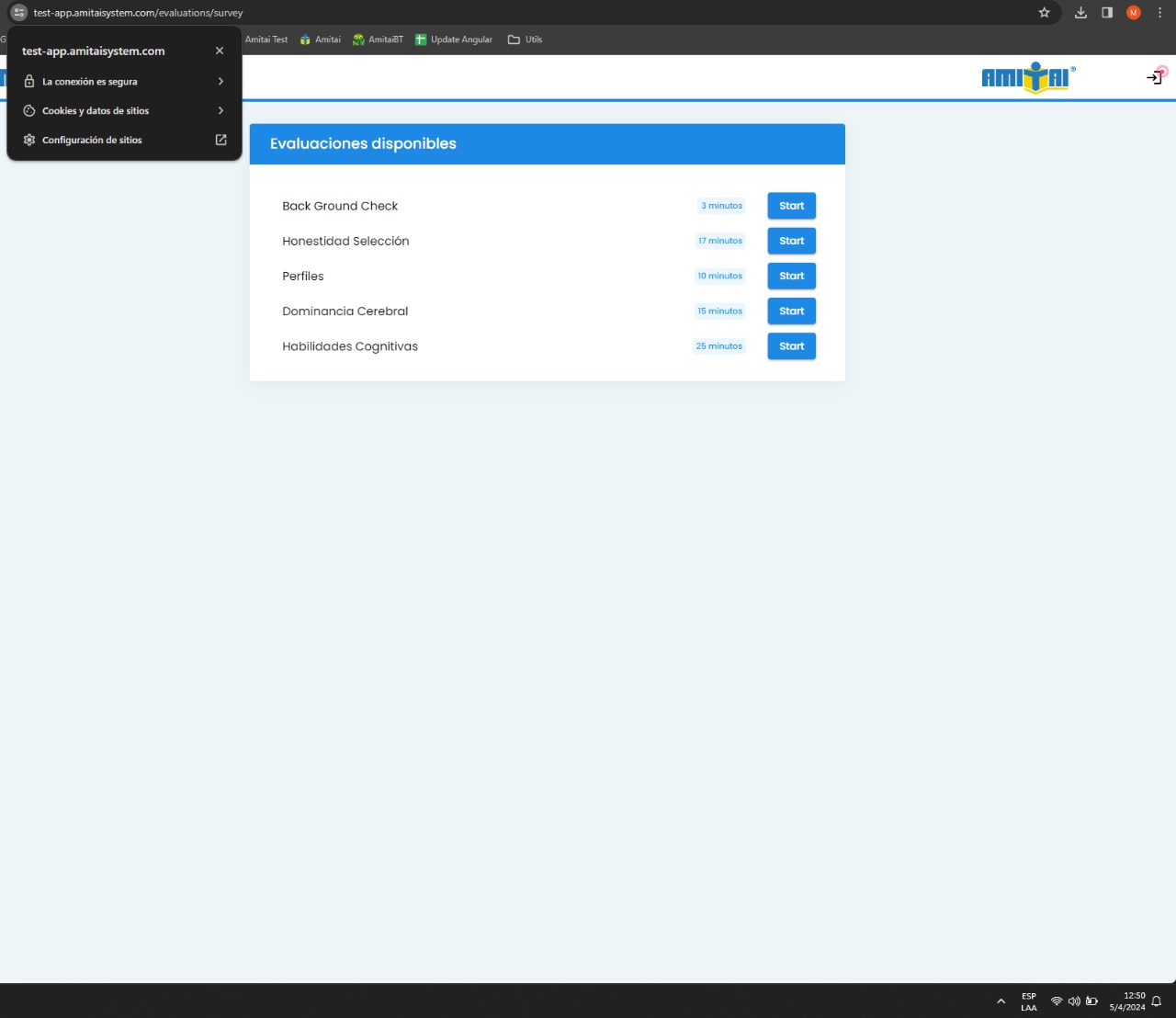Click the site info icon in address bar

[x=18, y=13]
